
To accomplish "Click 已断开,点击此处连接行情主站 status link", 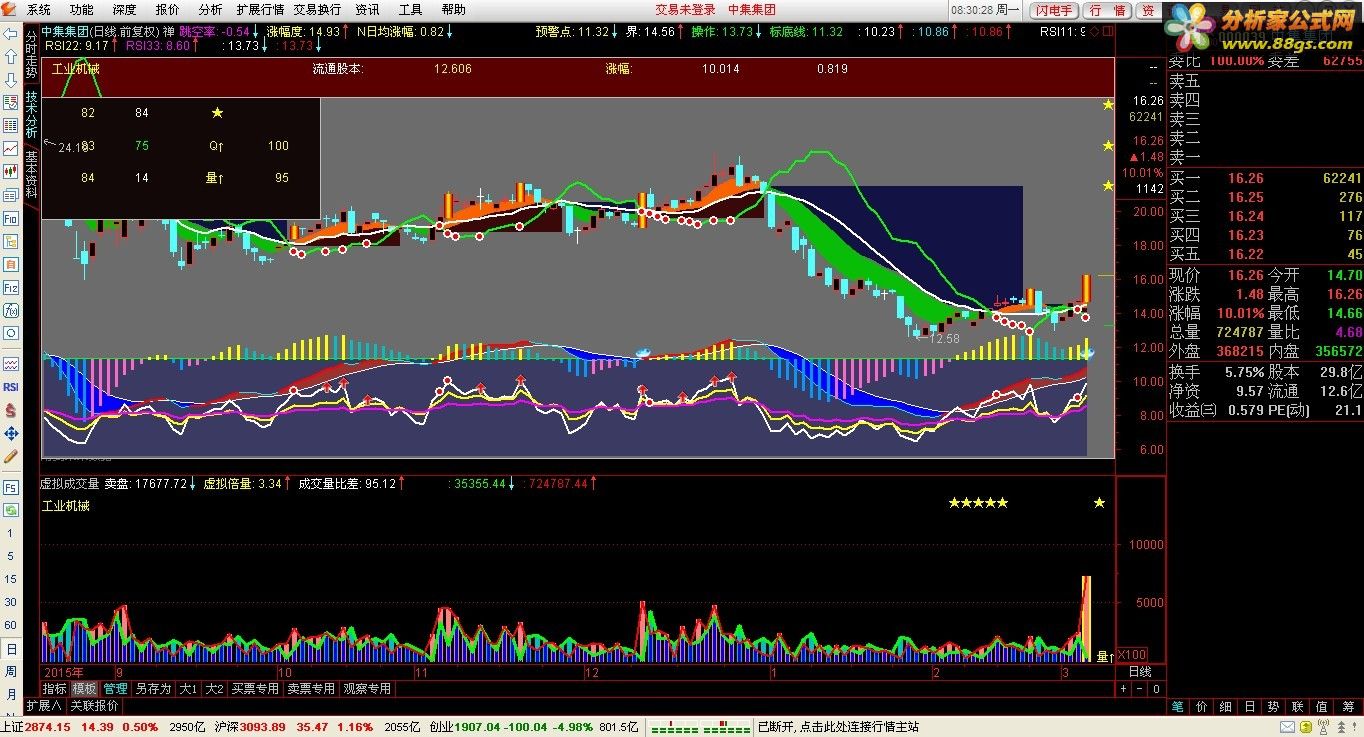I will 838,727.
